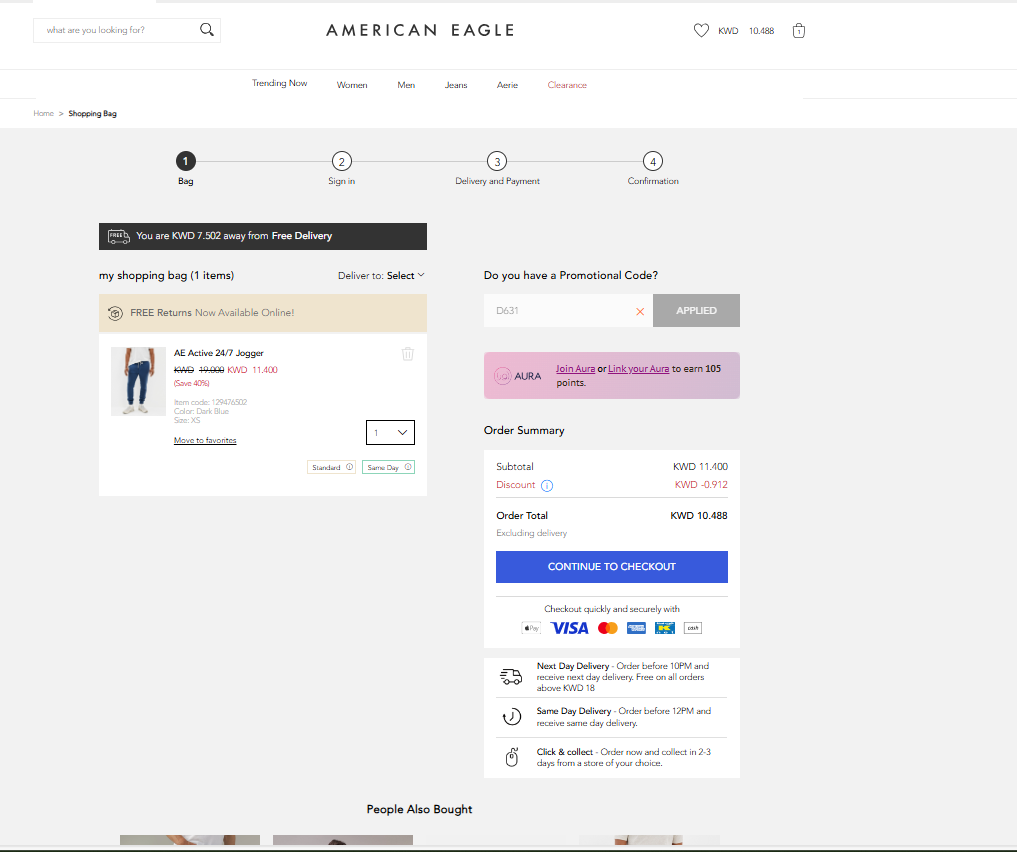Remove promo code D631 with X icon
The width and height of the screenshot is (1017, 852).
[640, 311]
